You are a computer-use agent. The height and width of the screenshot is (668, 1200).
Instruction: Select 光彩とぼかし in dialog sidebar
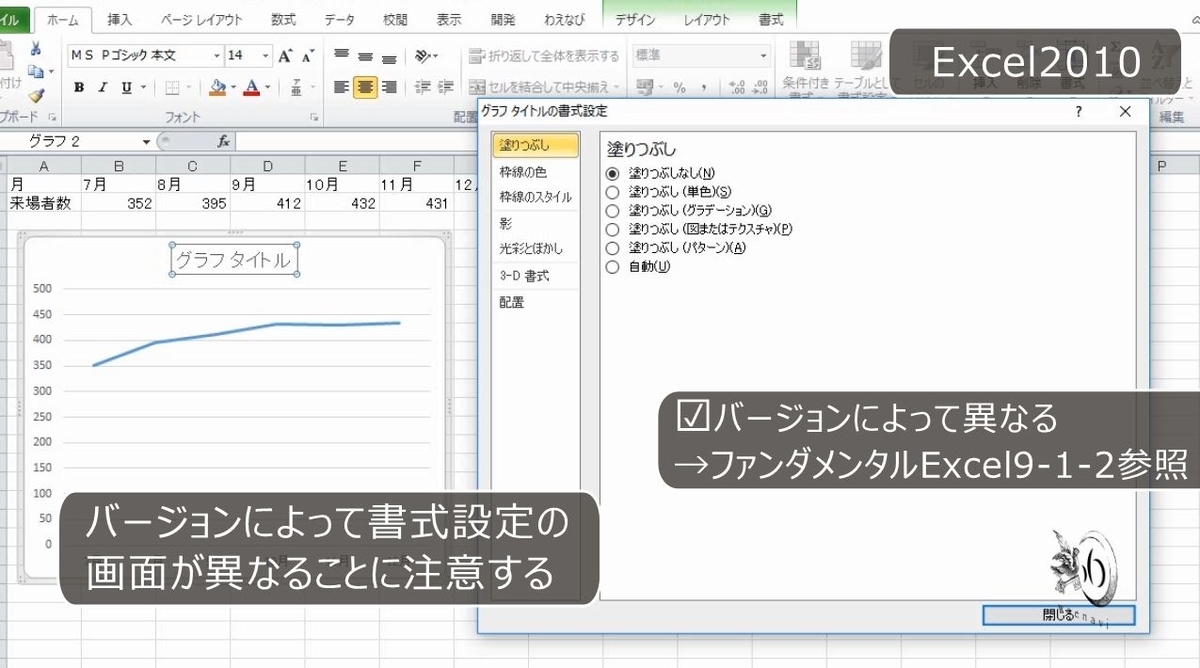click(536, 247)
